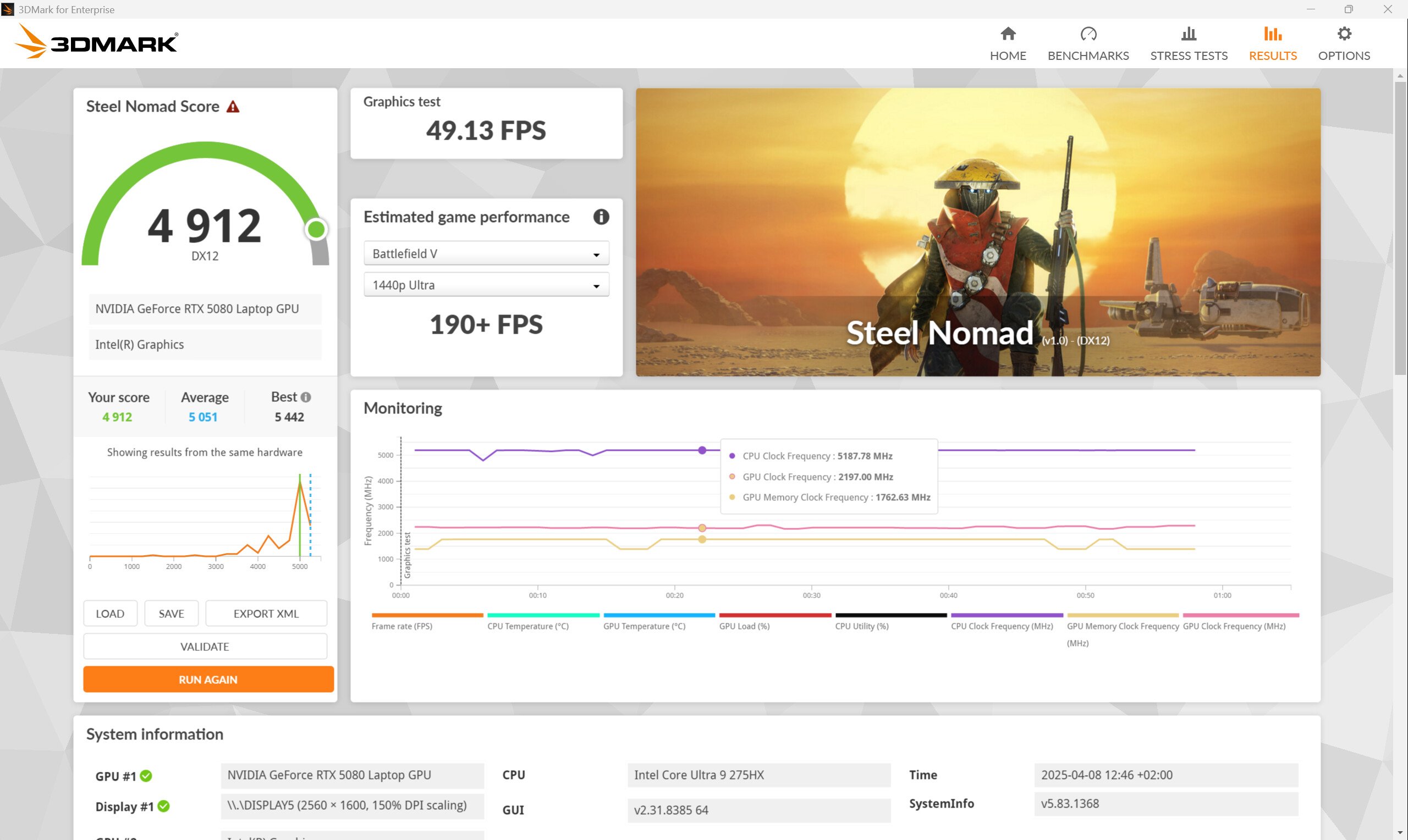Toggle CPU Temperature legend series
This screenshot has height=840, width=1408.
coord(527,626)
